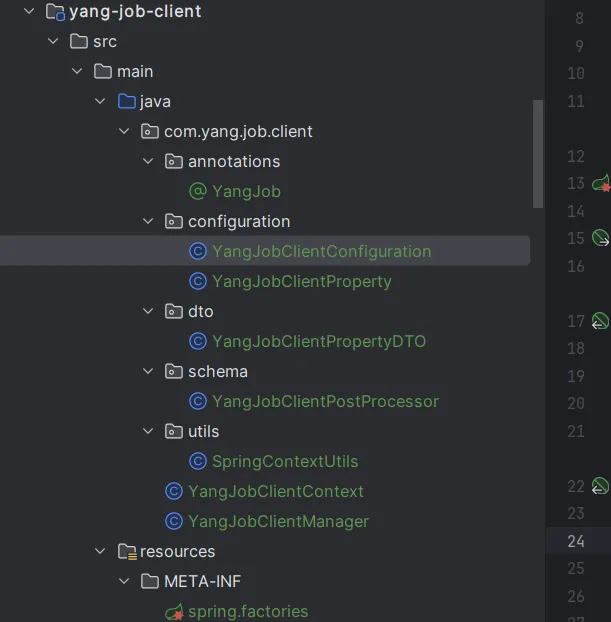Click the Spring leaf icon of spring.factories
This screenshot has height=622, width=611.
pyautogui.click(x=173, y=611)
